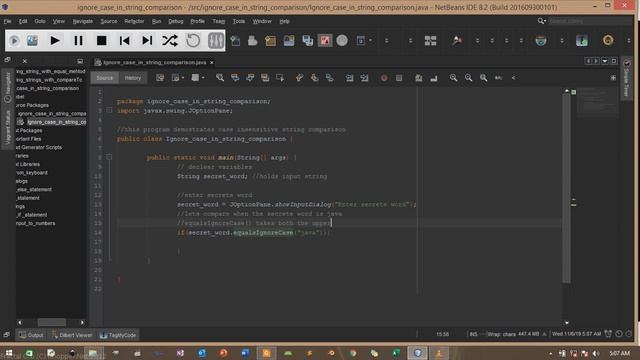Screen dimensions: 640x360
Task: Switch to the History view
Action: [133, 78]
